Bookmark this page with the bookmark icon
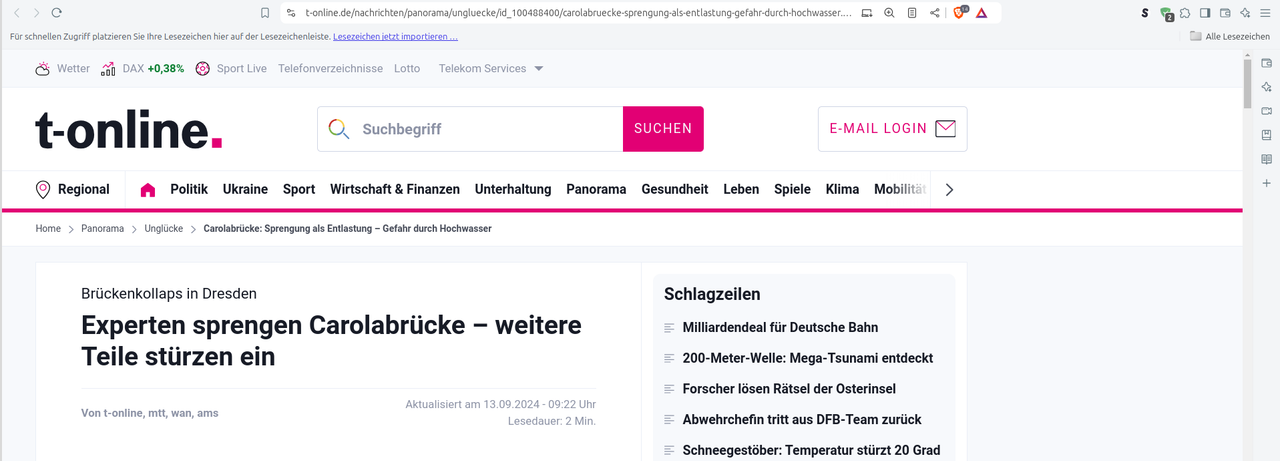This screenshot has width=1280, height=461. pyautogui.click(x=265, y=13)
